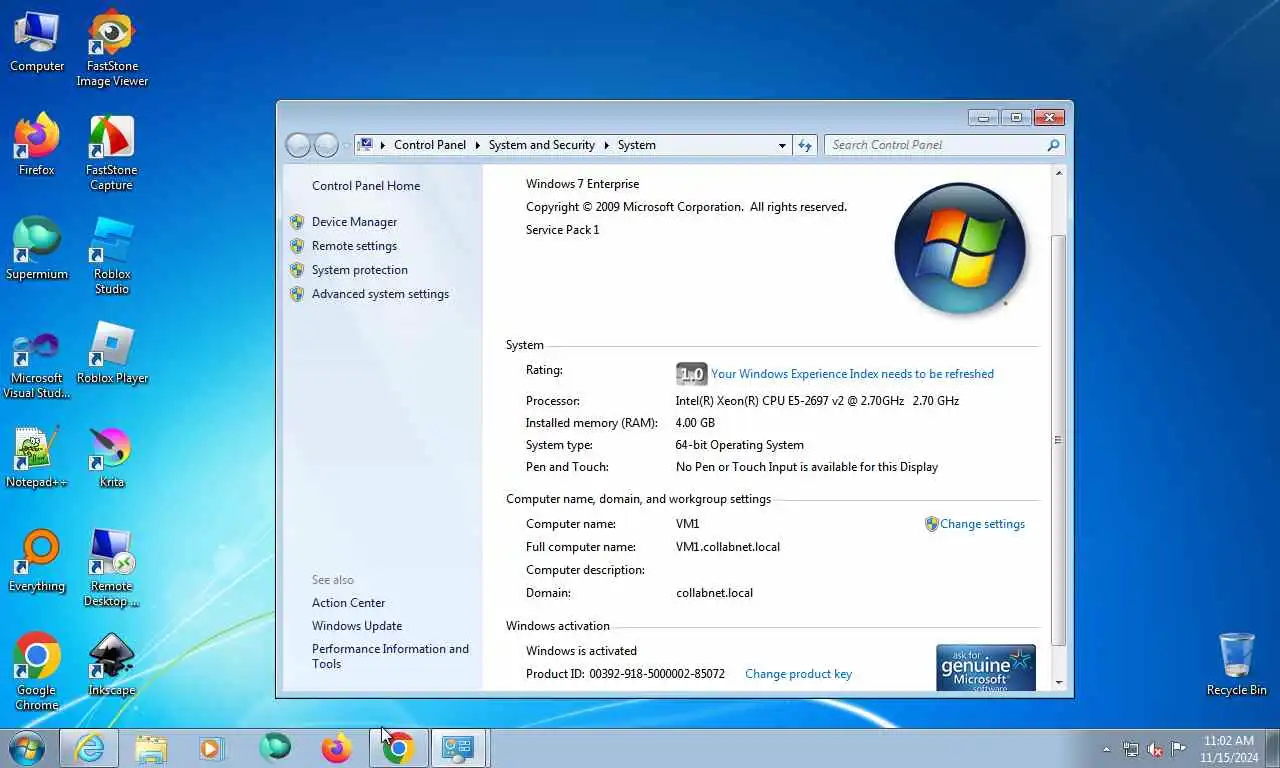Open System protection

(x=359, y=270)
